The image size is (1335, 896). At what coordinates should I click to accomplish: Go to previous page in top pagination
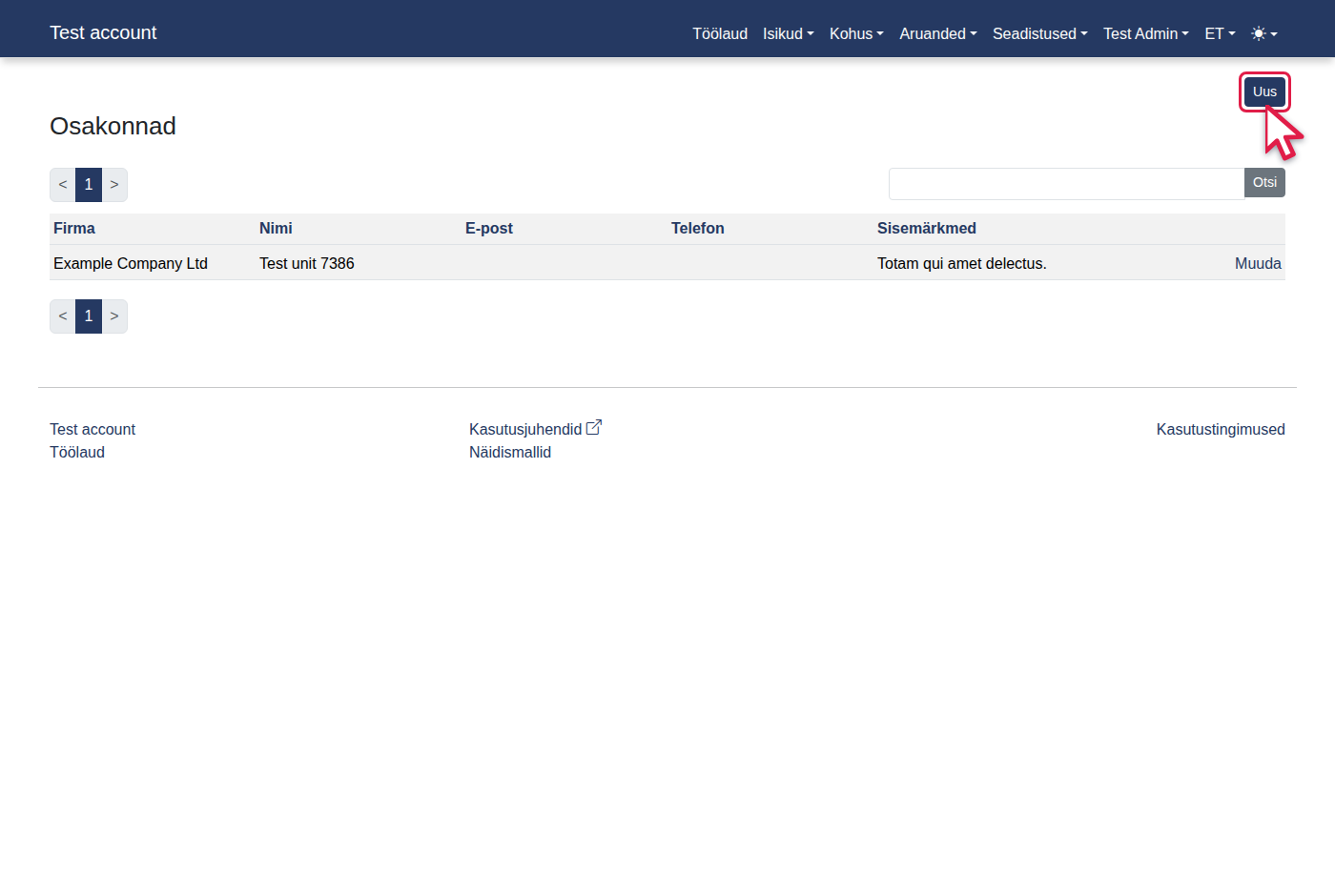(x=63, y=185)
